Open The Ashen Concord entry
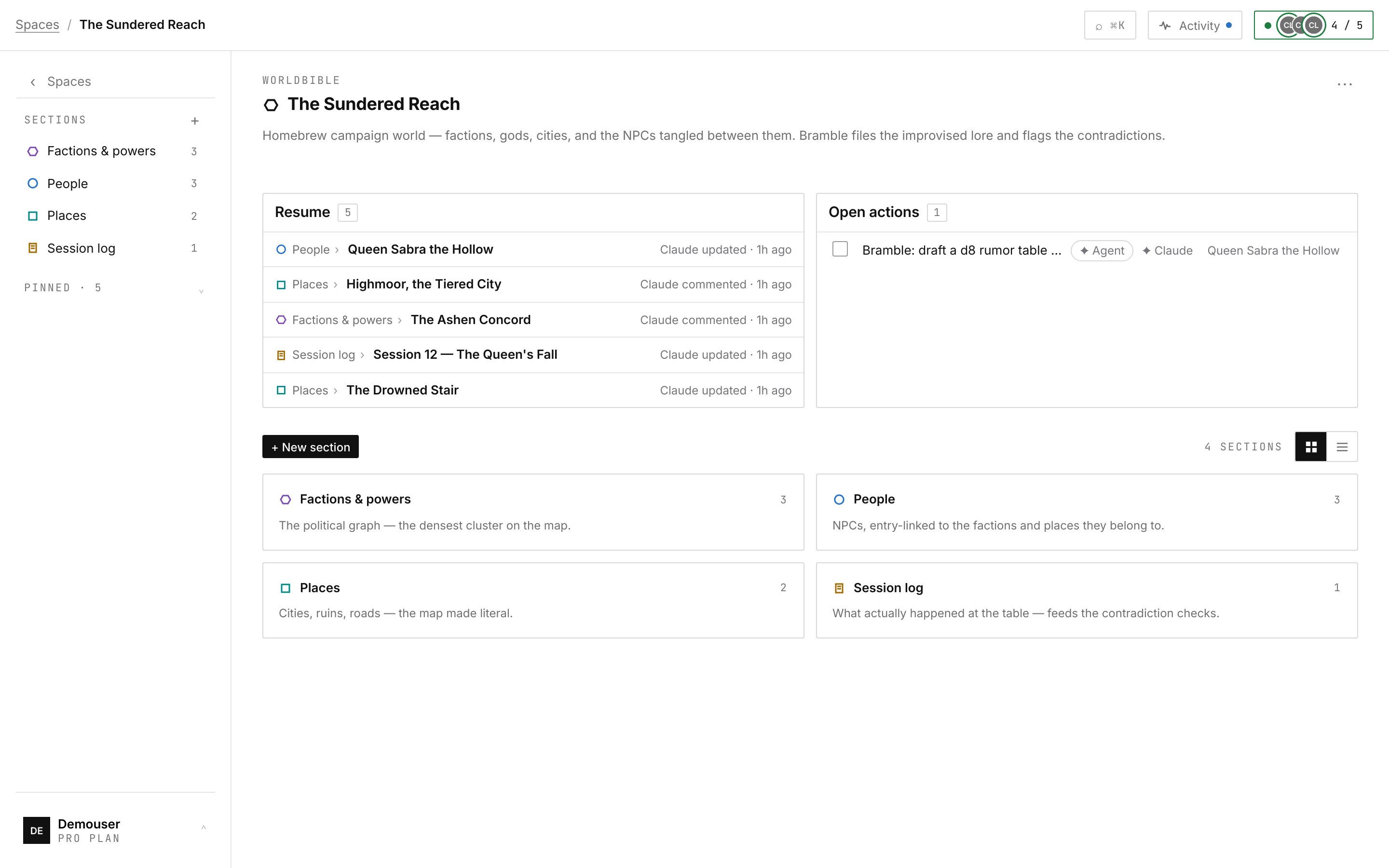This screenshot has height=868, width=1389. (x=532, y=320)
